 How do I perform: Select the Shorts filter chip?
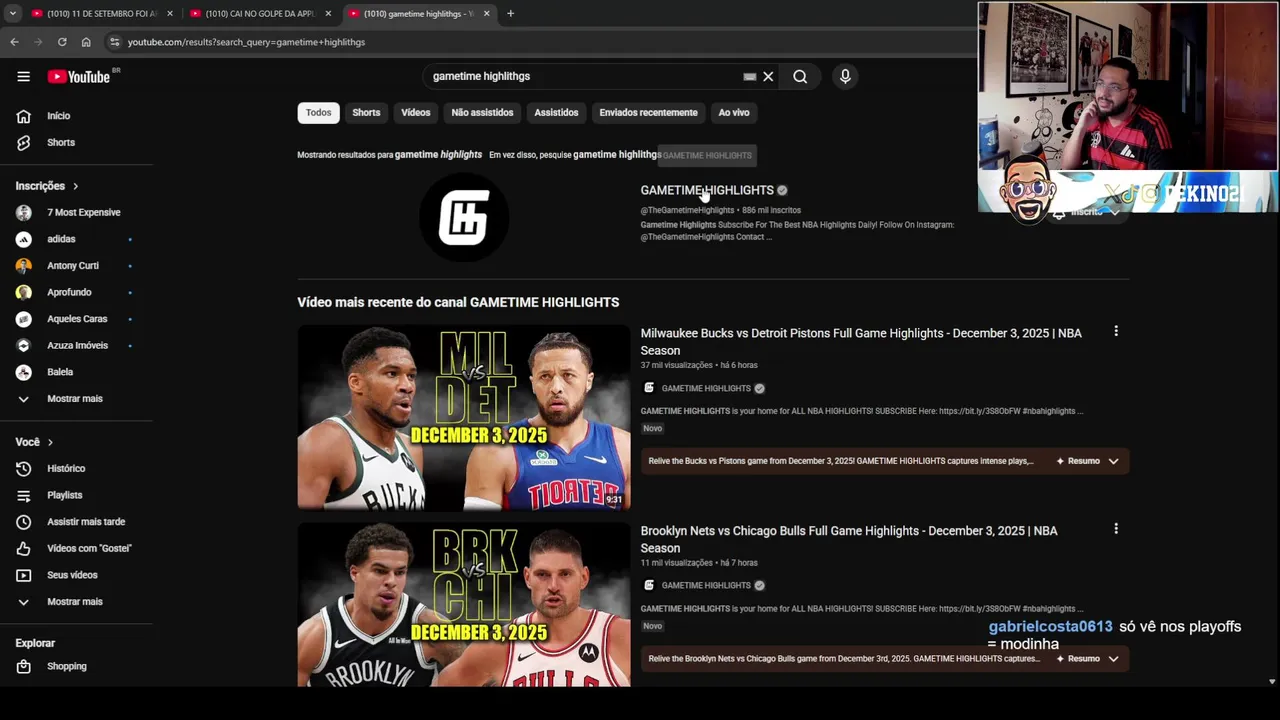(x=366, y=113)
